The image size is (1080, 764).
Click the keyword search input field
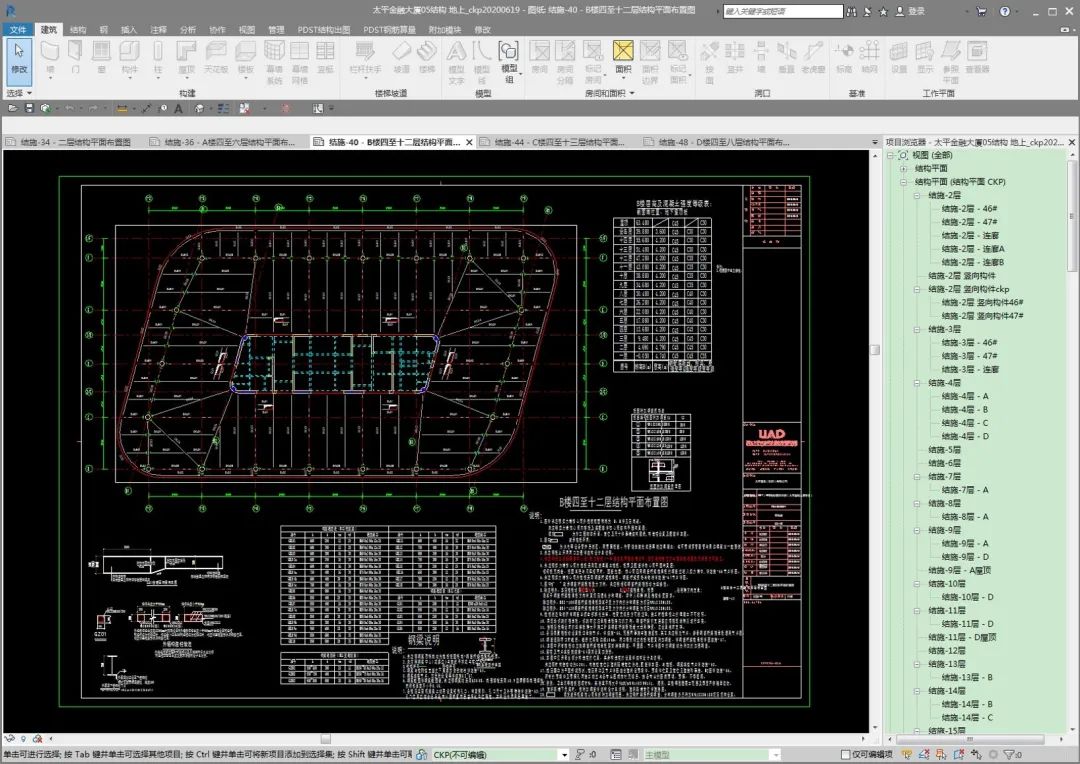pyautogui.click(x=783, y=11)
